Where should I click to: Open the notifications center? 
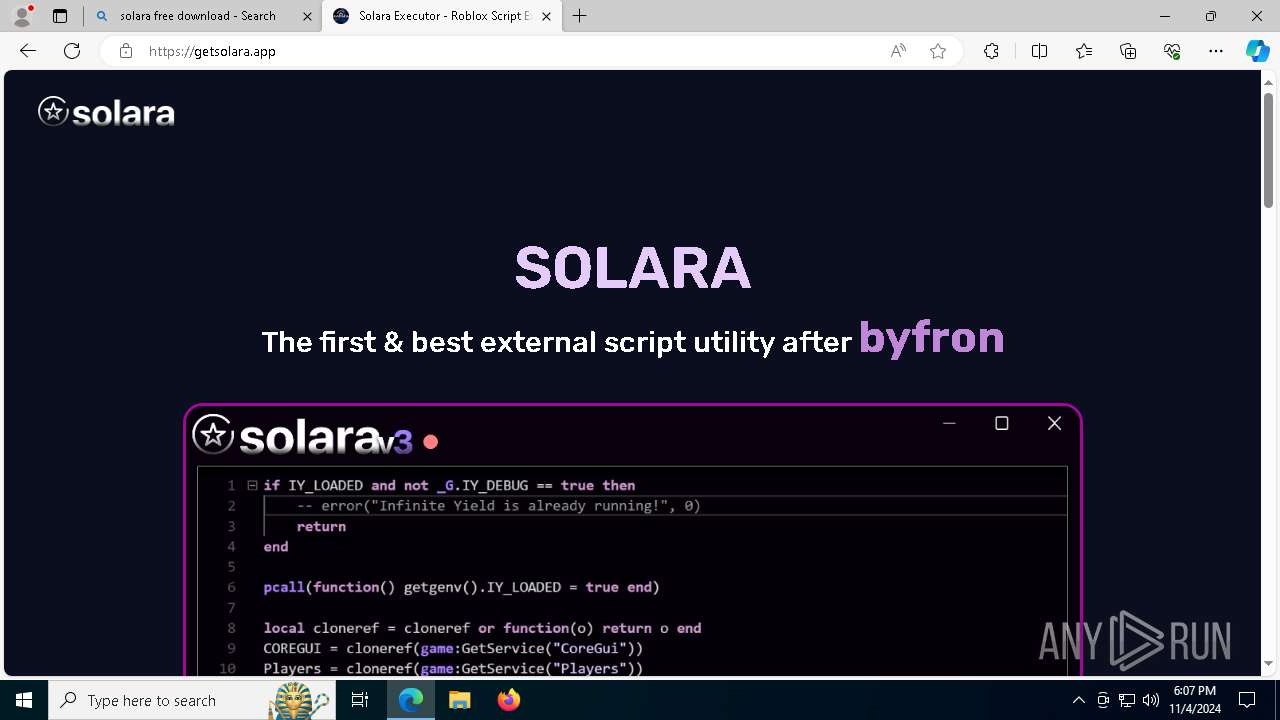[1248, 700]
